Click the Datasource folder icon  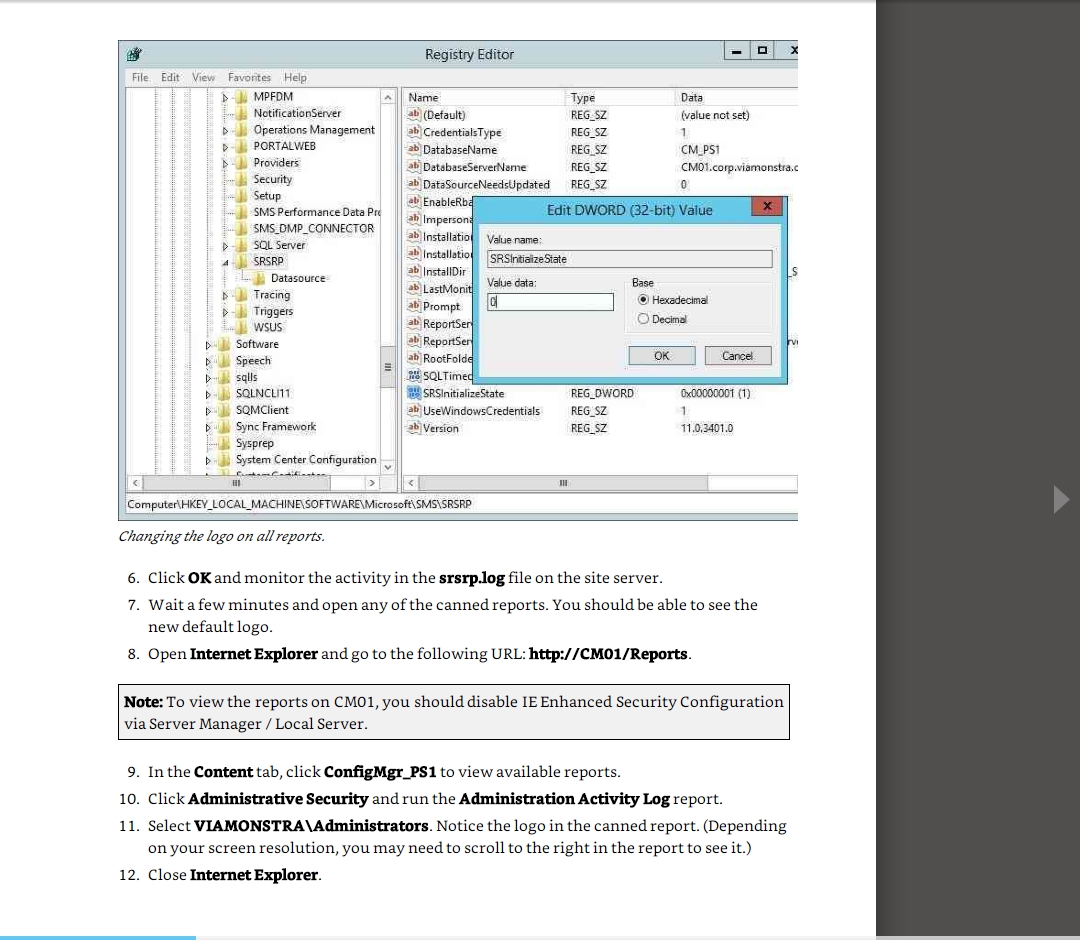click(x=260, y=278)
